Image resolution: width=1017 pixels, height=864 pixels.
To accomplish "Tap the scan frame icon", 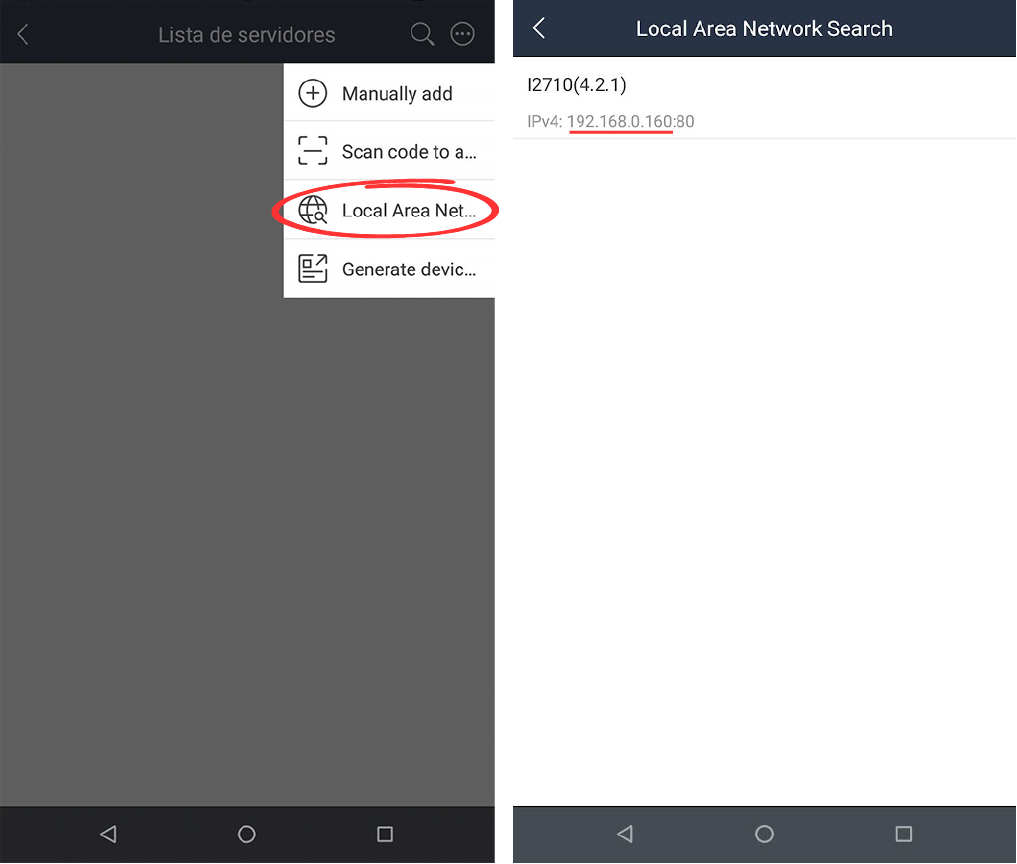I will point(313,150).
